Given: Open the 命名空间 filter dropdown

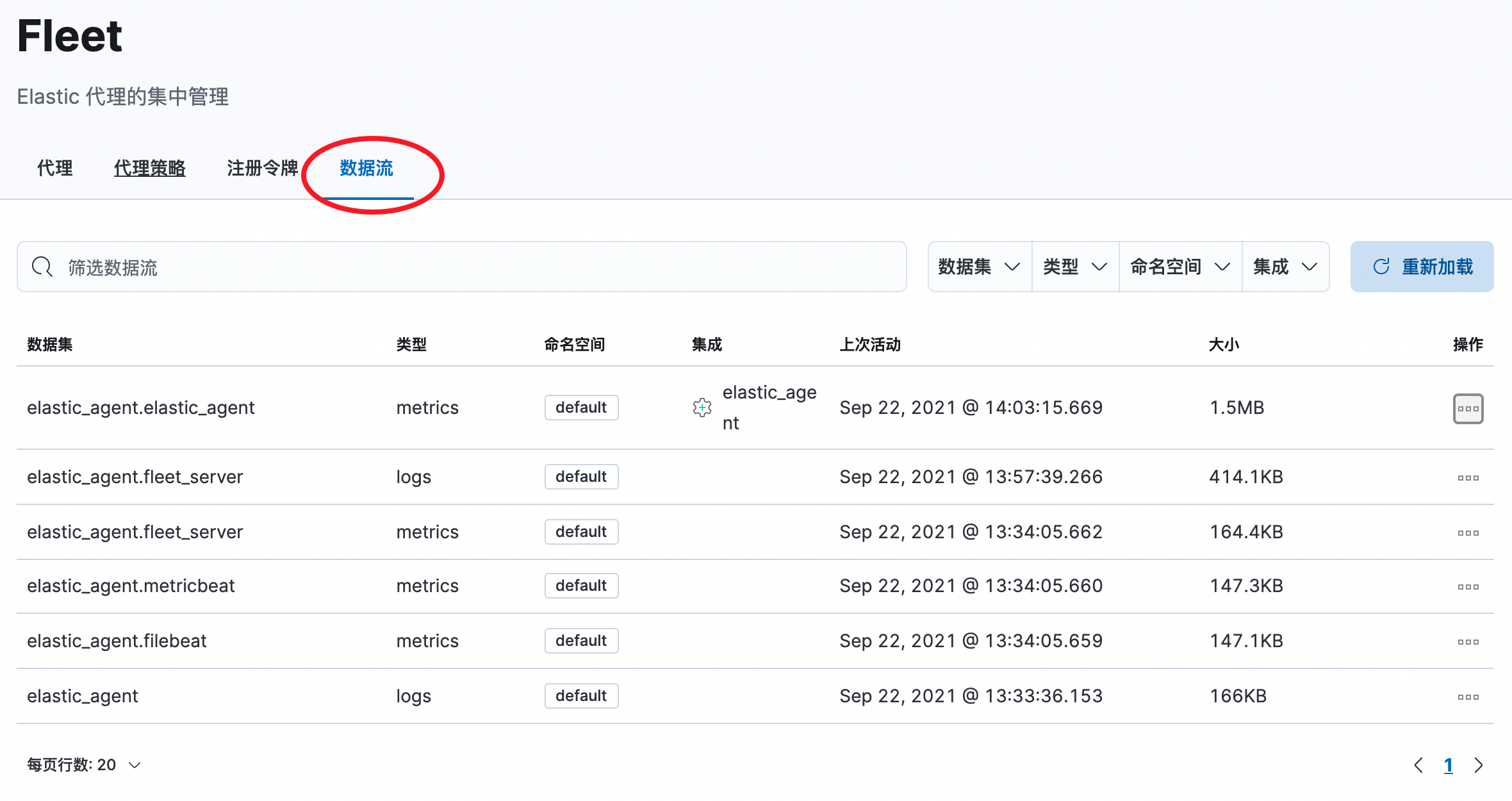Looking at the screenshot, I should [x=1180, y=267].
